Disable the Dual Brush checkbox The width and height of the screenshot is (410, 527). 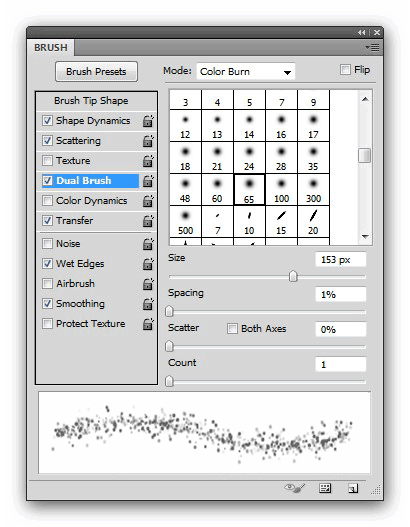(x=47, y=180)
